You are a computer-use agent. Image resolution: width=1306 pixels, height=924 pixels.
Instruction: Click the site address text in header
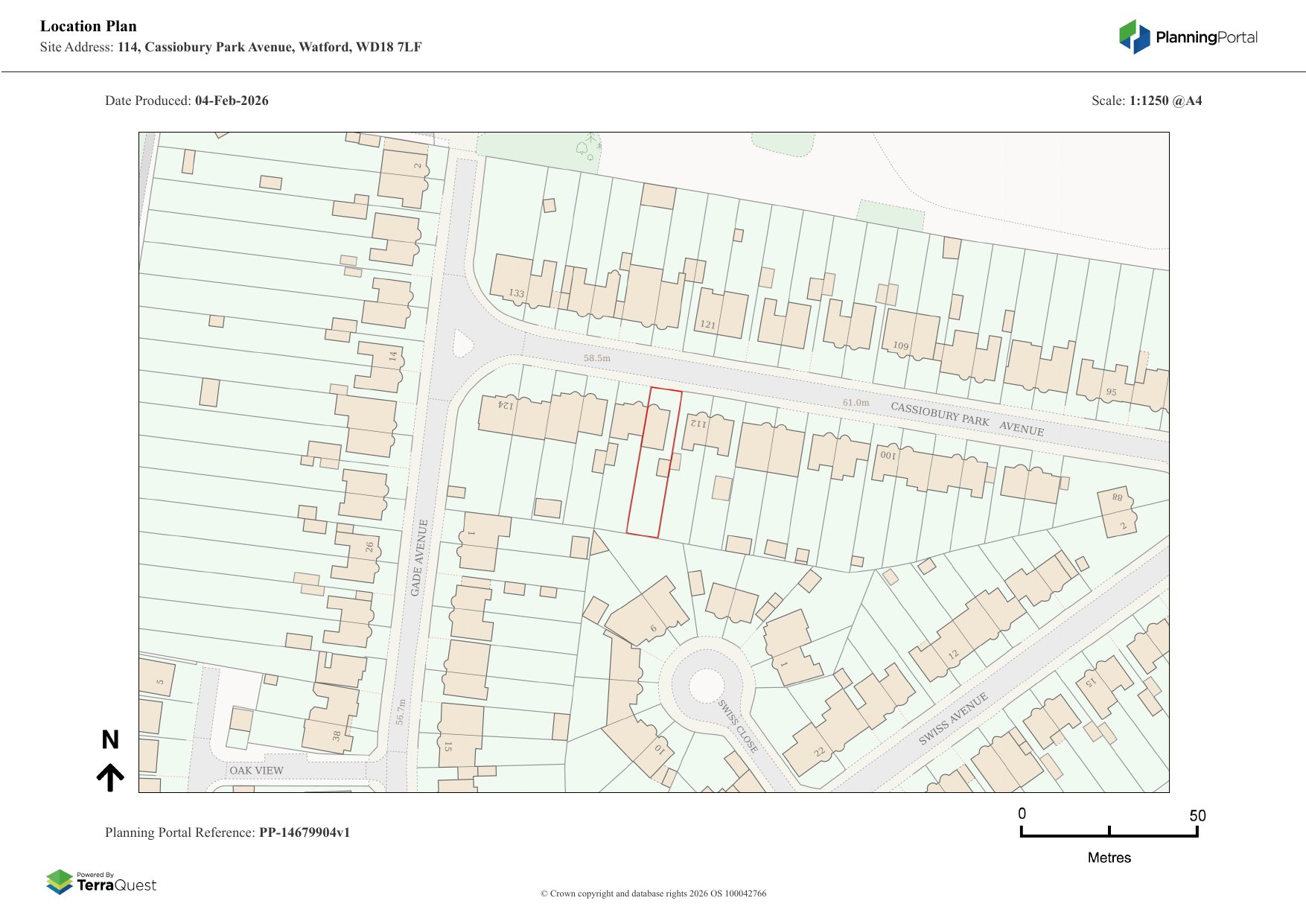coord(270,47)
